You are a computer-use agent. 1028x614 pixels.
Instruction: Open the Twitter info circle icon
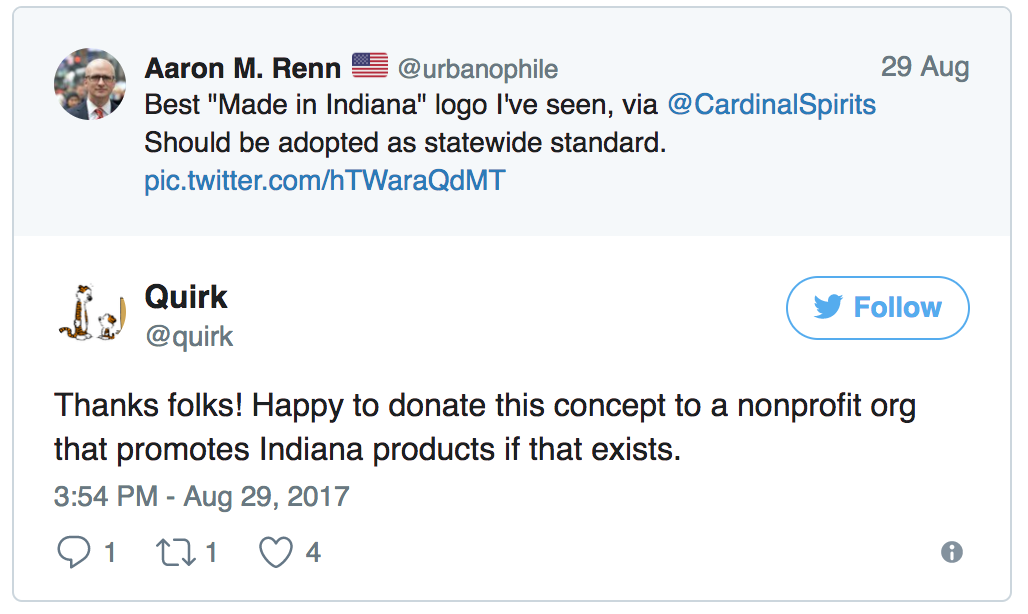coord(951,552)
